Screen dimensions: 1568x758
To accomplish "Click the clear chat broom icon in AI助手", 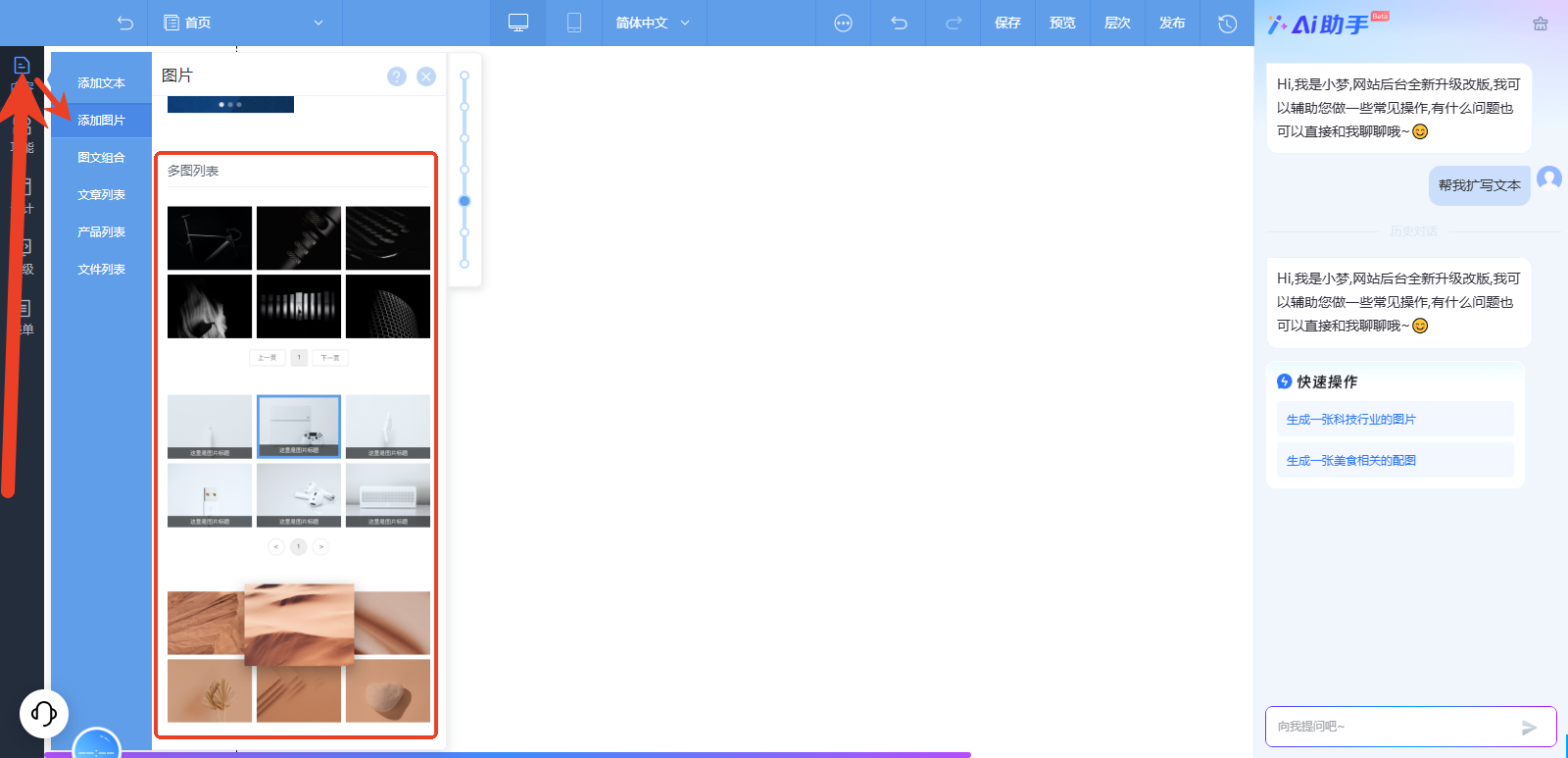I will coord(1541,24).
